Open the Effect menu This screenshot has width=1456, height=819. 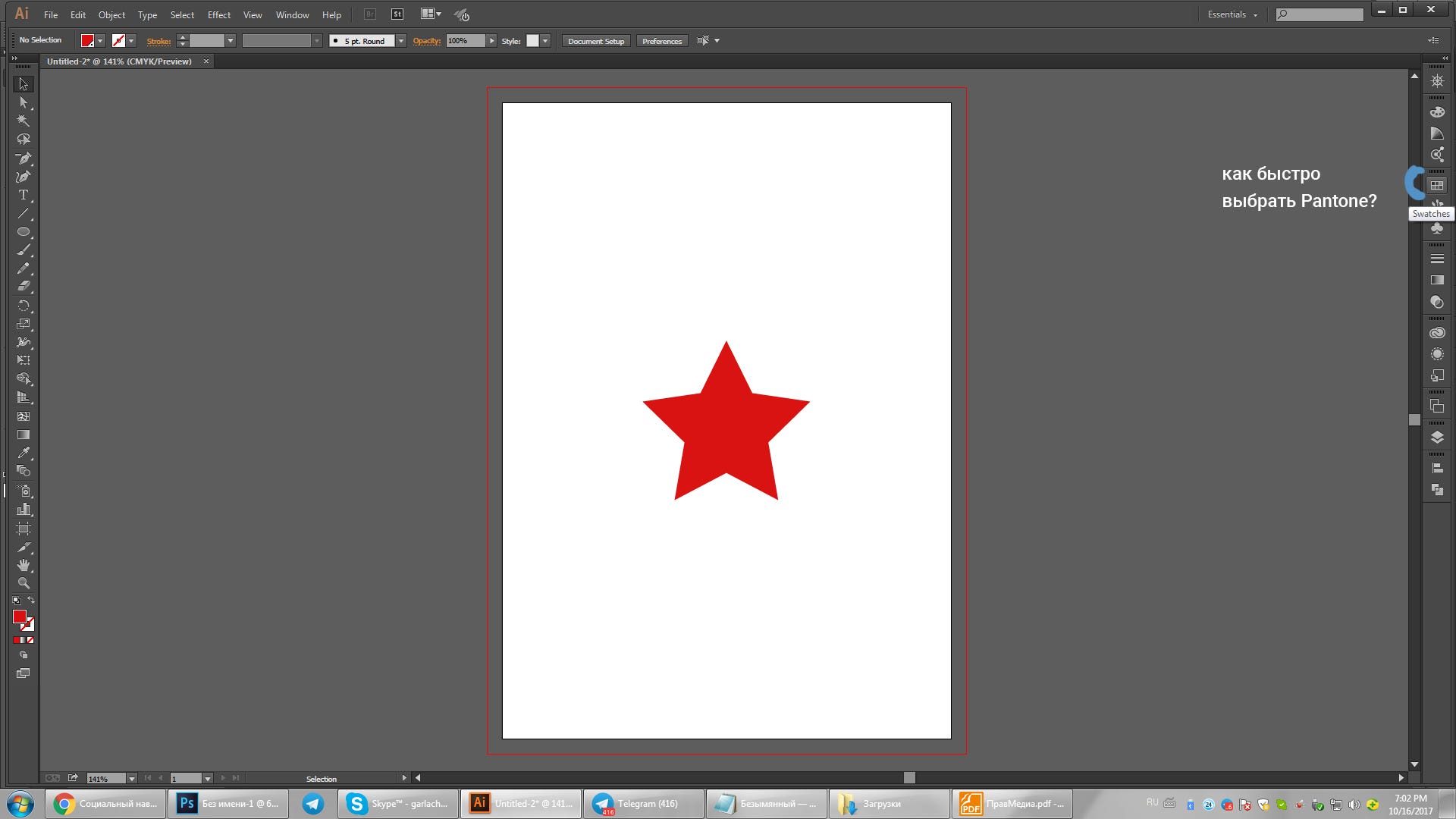[218, 14]
